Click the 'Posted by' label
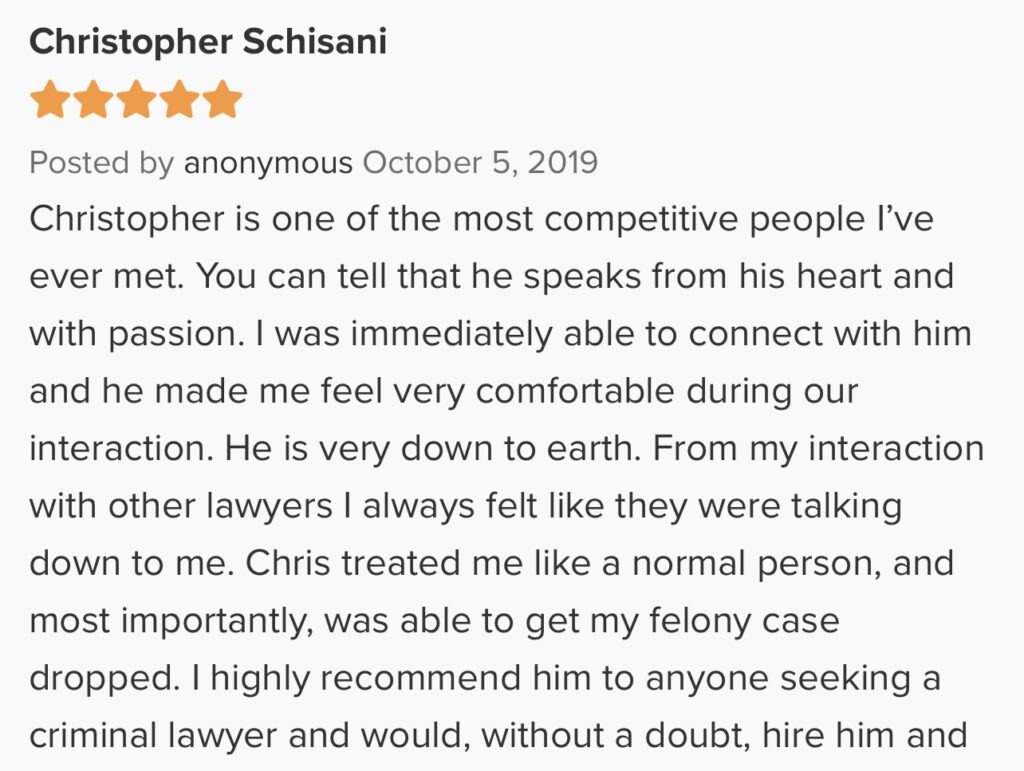This screenshot has height=771, width=1024. [101, 162]
